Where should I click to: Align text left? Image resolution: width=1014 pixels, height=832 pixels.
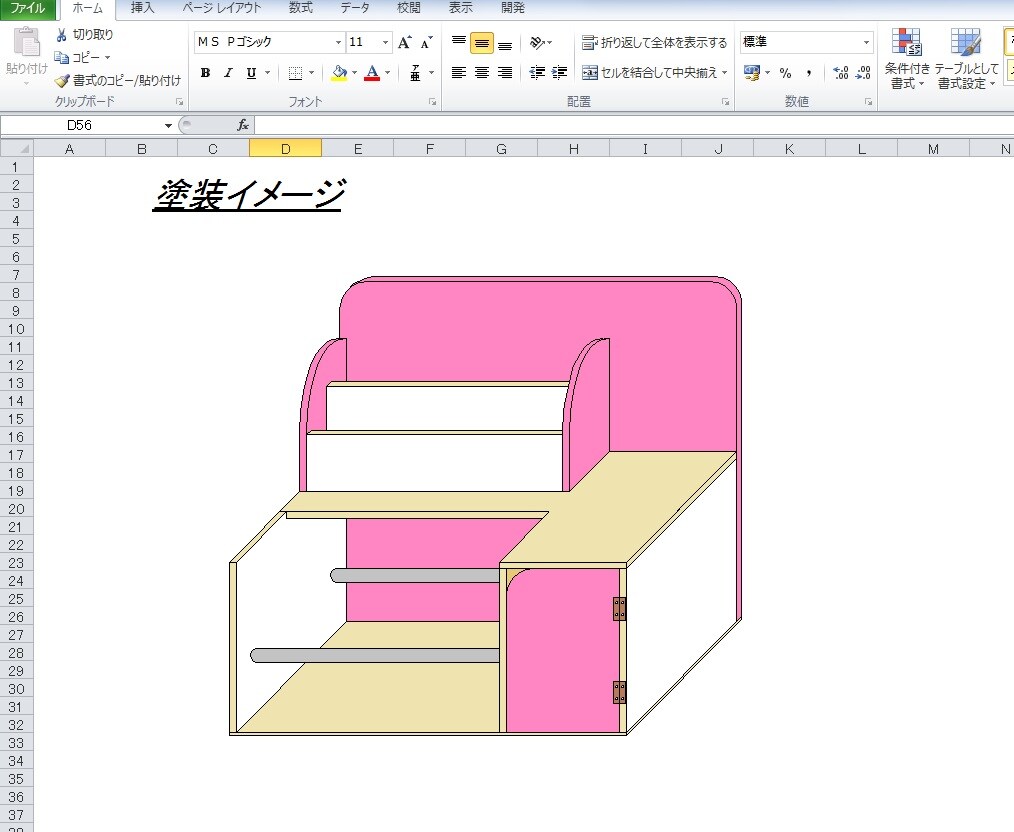pyautogui.click(x=458, y=72)
